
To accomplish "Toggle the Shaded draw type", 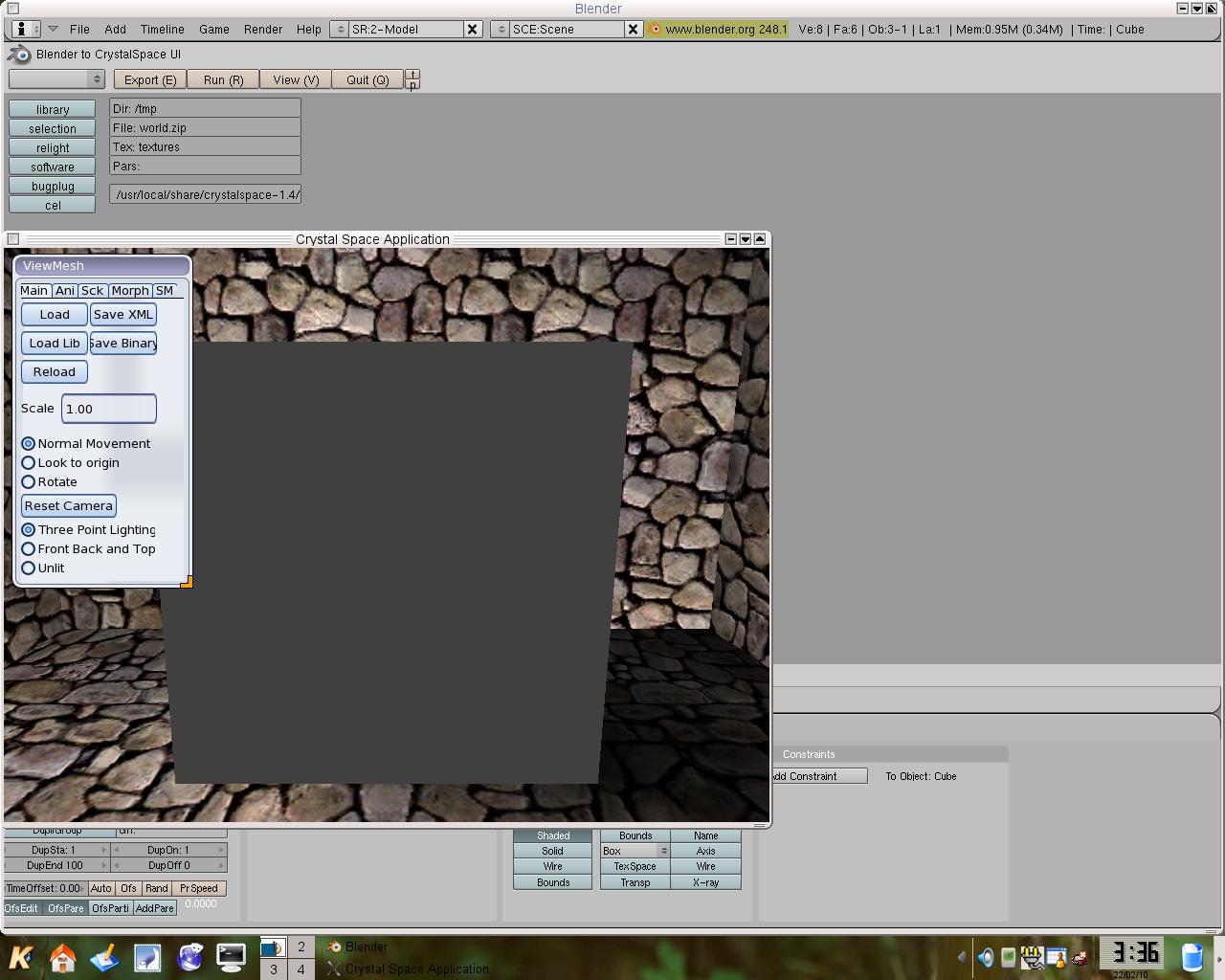I will (553, 835).
